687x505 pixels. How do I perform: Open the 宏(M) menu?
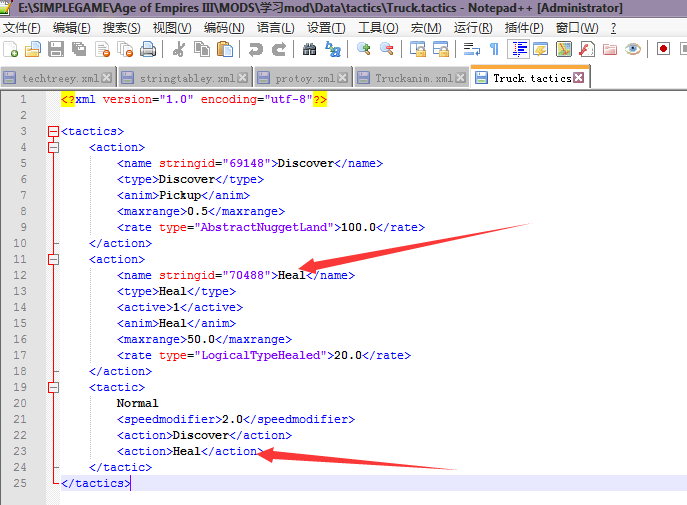click(x=426, y=28)
